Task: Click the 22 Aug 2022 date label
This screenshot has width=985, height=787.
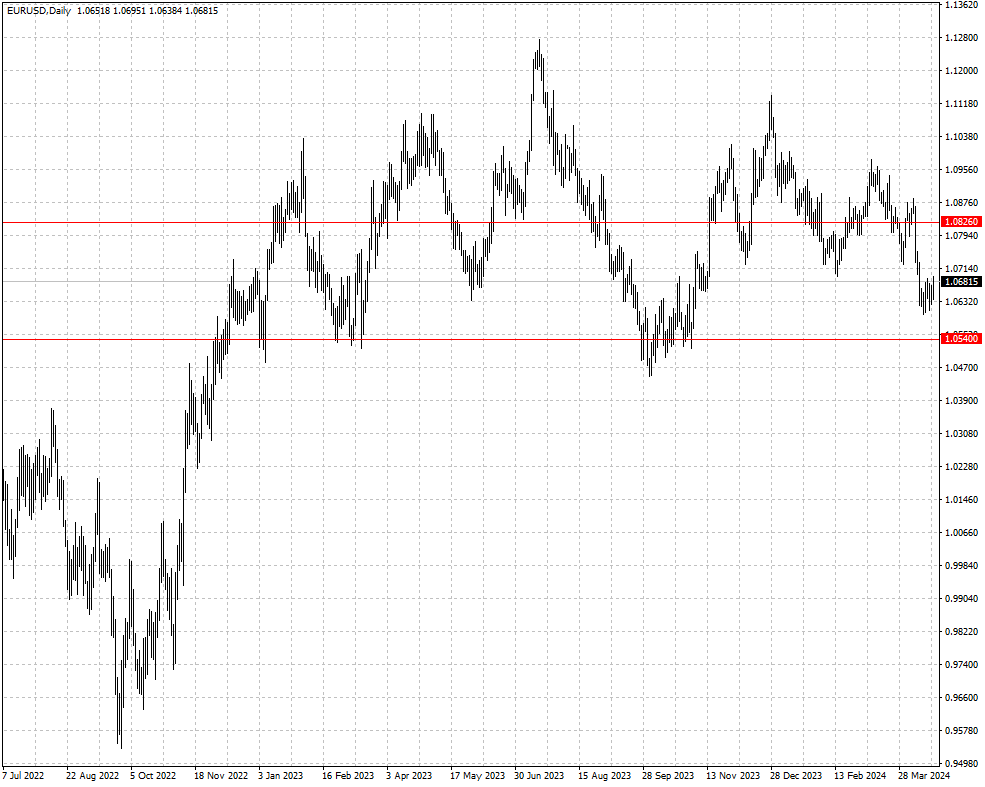Action: (x=92, y=776)
